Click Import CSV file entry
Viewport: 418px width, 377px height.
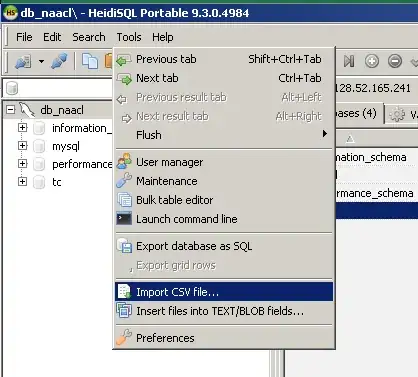[x=224, y=292]
